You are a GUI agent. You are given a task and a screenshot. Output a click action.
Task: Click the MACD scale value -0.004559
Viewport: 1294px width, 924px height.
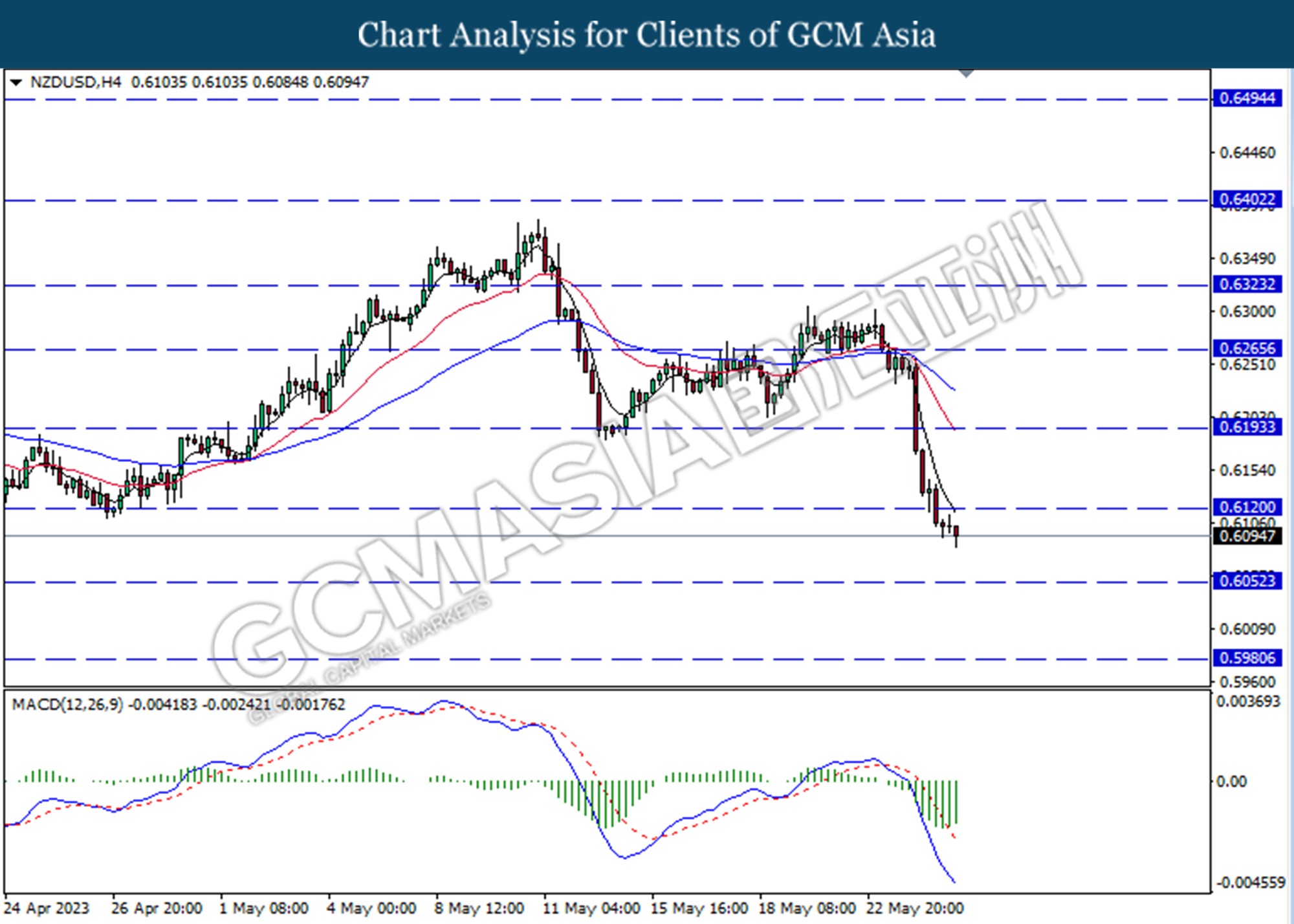1251,883
